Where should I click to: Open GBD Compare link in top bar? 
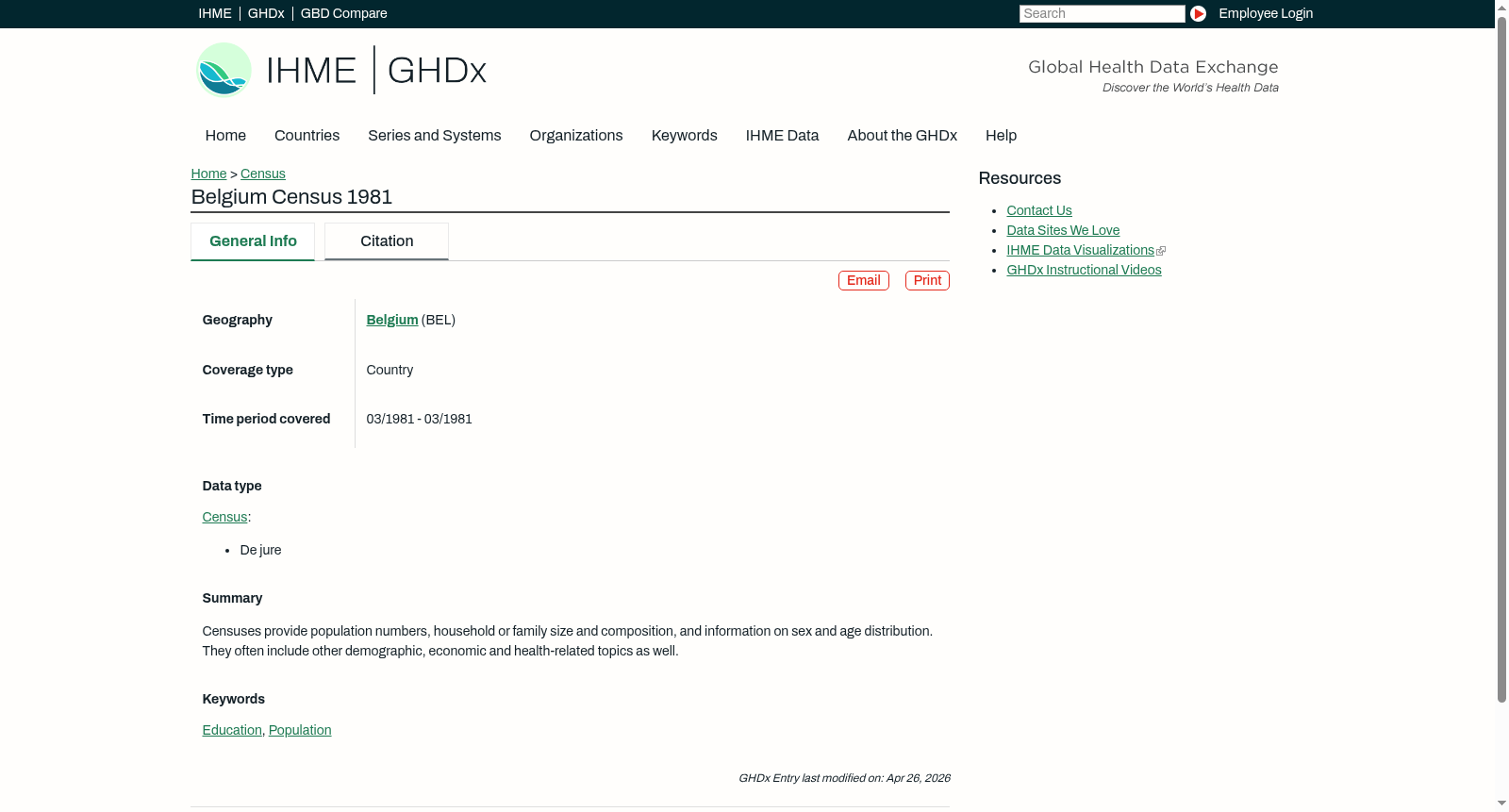coord(344,13)
